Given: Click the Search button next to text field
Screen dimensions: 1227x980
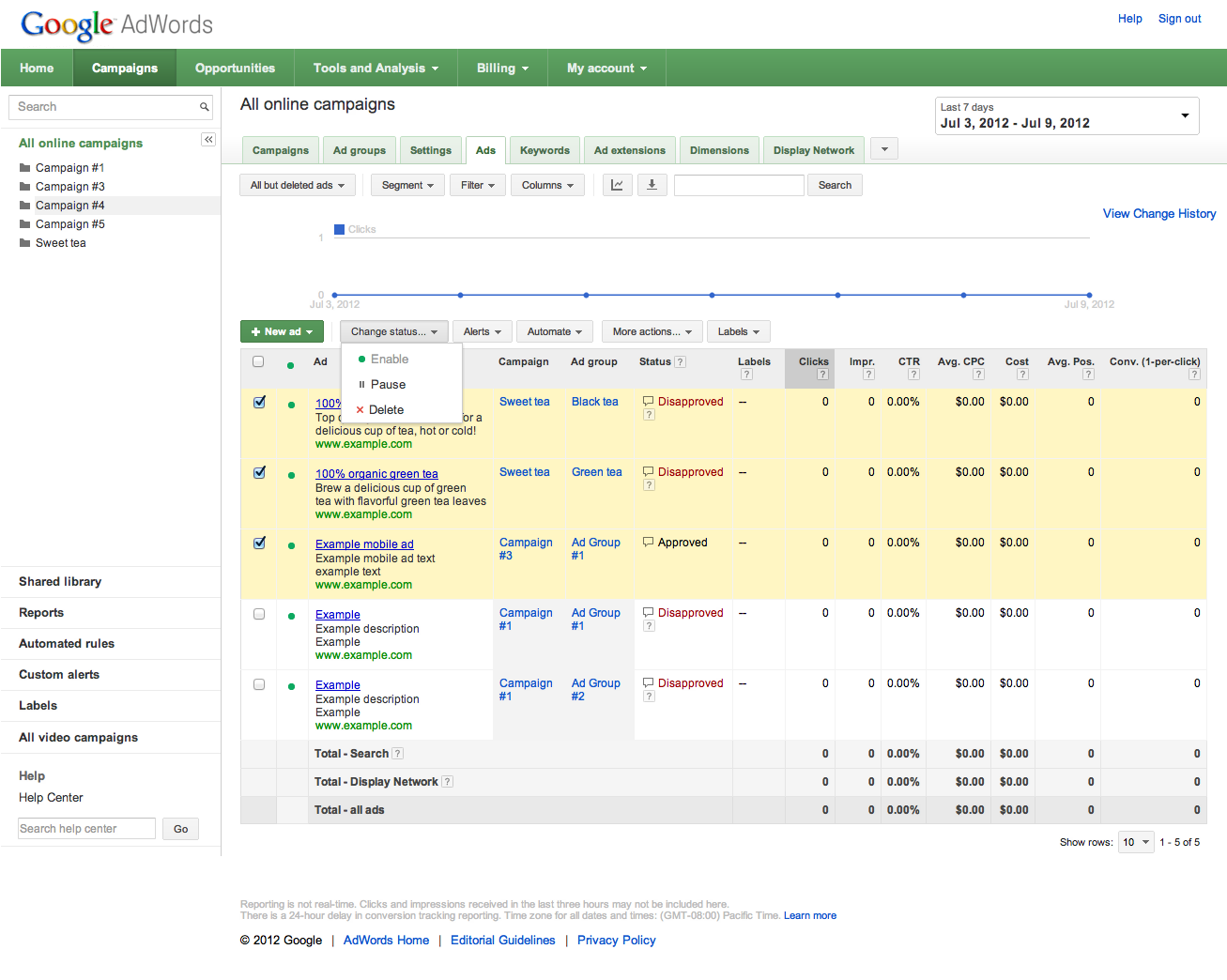Looking at the screenshot, I should [835, 185].
